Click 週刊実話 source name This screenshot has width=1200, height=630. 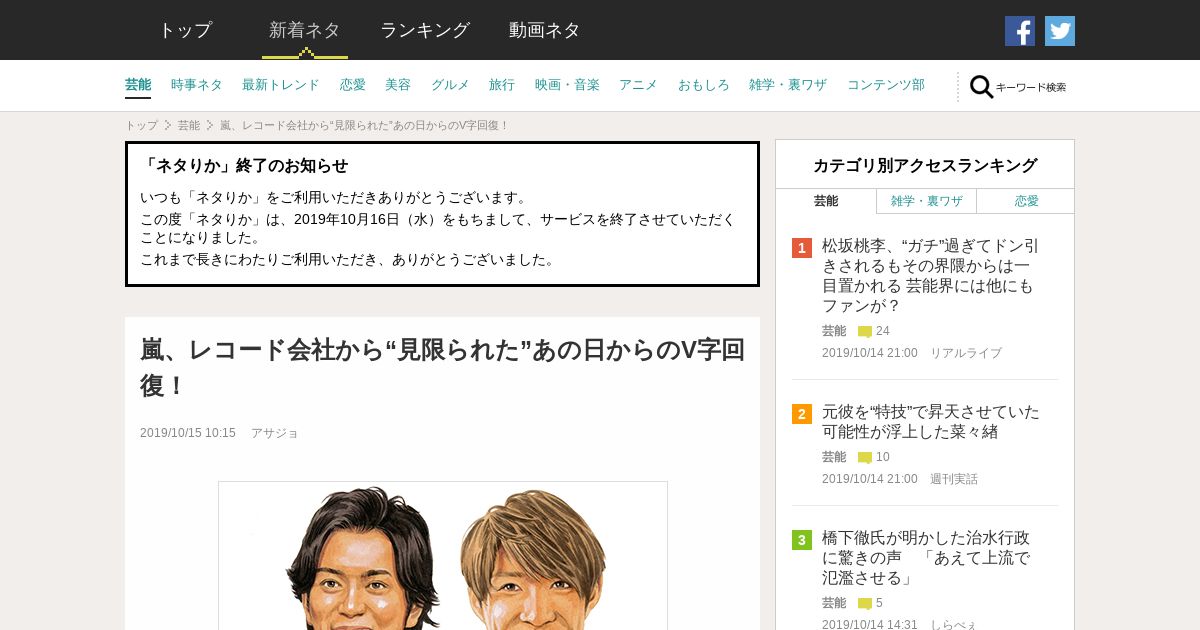954,479
